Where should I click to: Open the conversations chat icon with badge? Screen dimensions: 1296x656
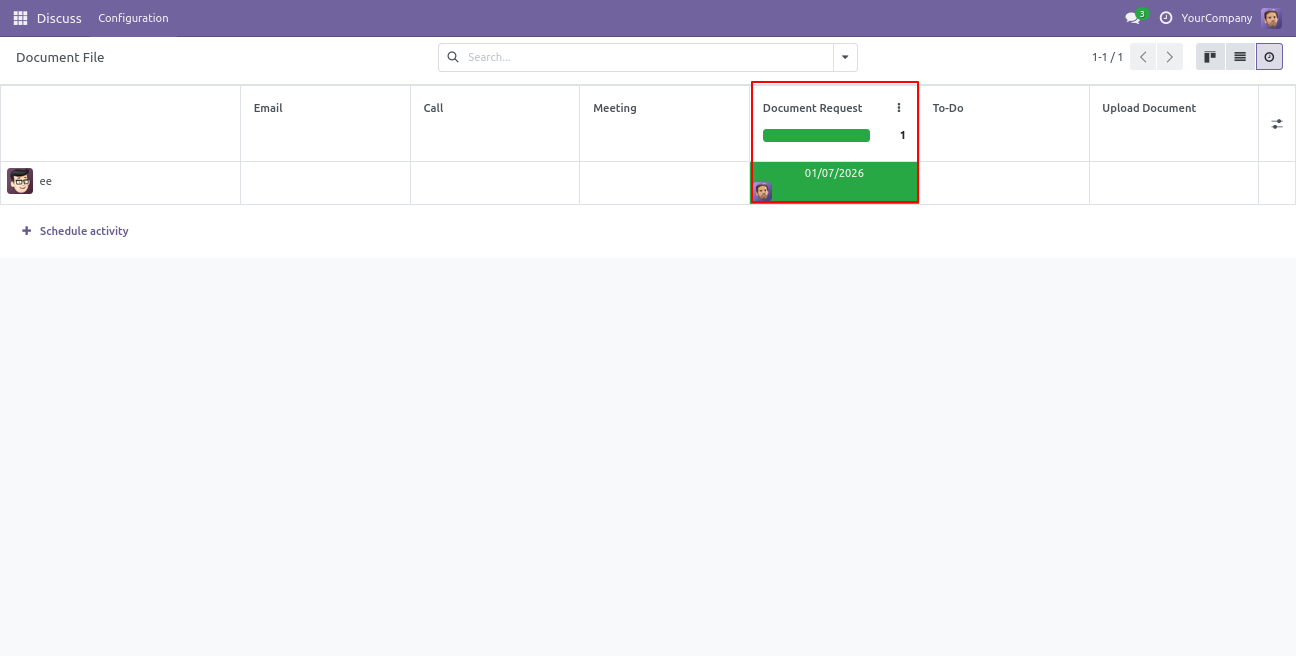point(1133,18)
